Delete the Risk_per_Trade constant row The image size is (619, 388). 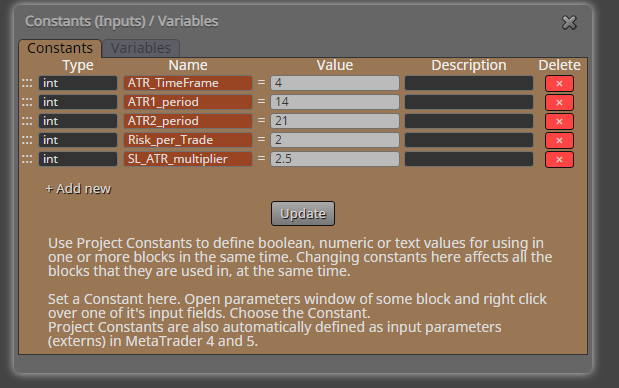pyautogui.click(x=559, y=140)
